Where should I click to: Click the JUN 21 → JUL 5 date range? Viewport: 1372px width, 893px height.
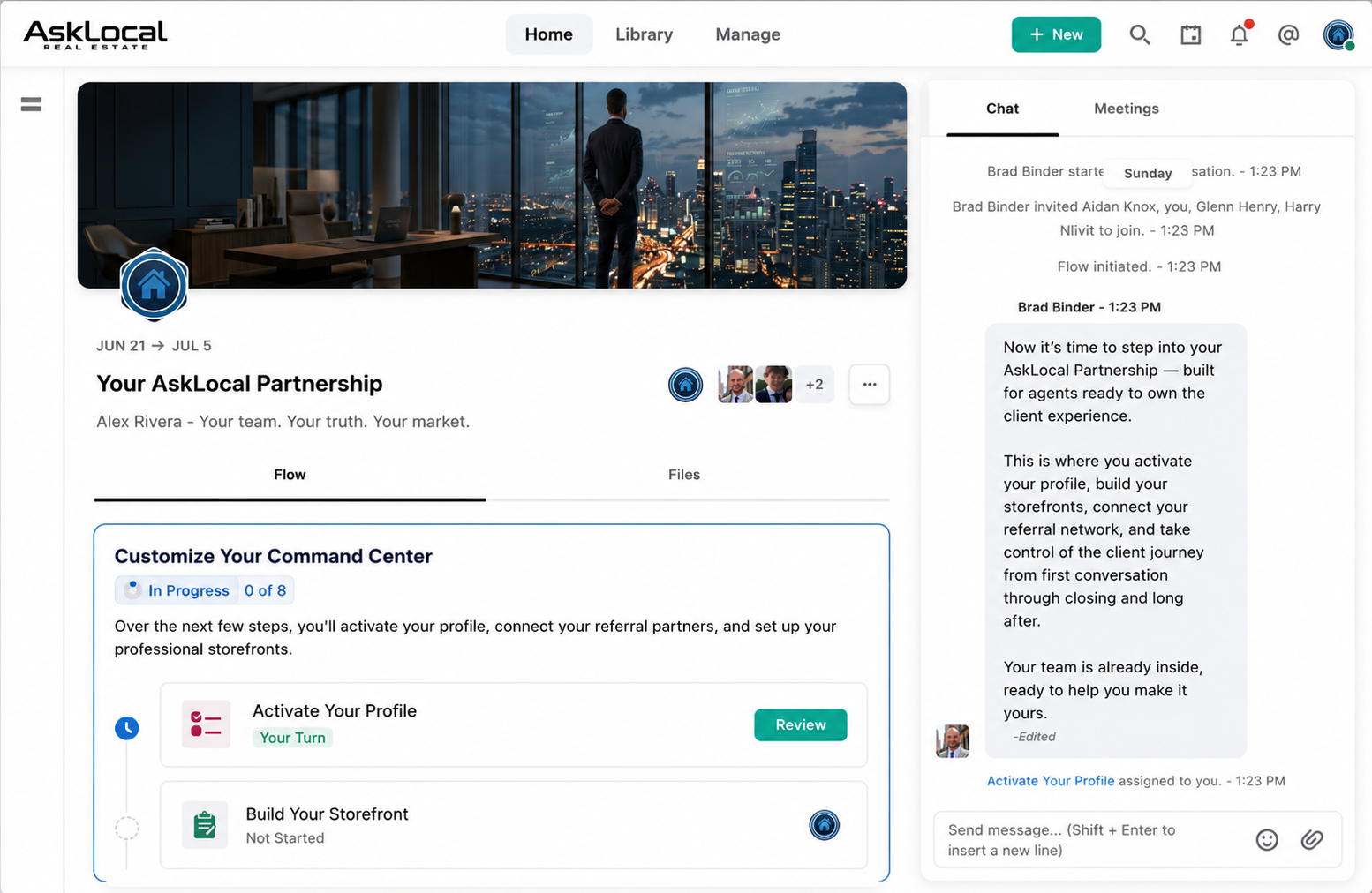coord(154,346)
